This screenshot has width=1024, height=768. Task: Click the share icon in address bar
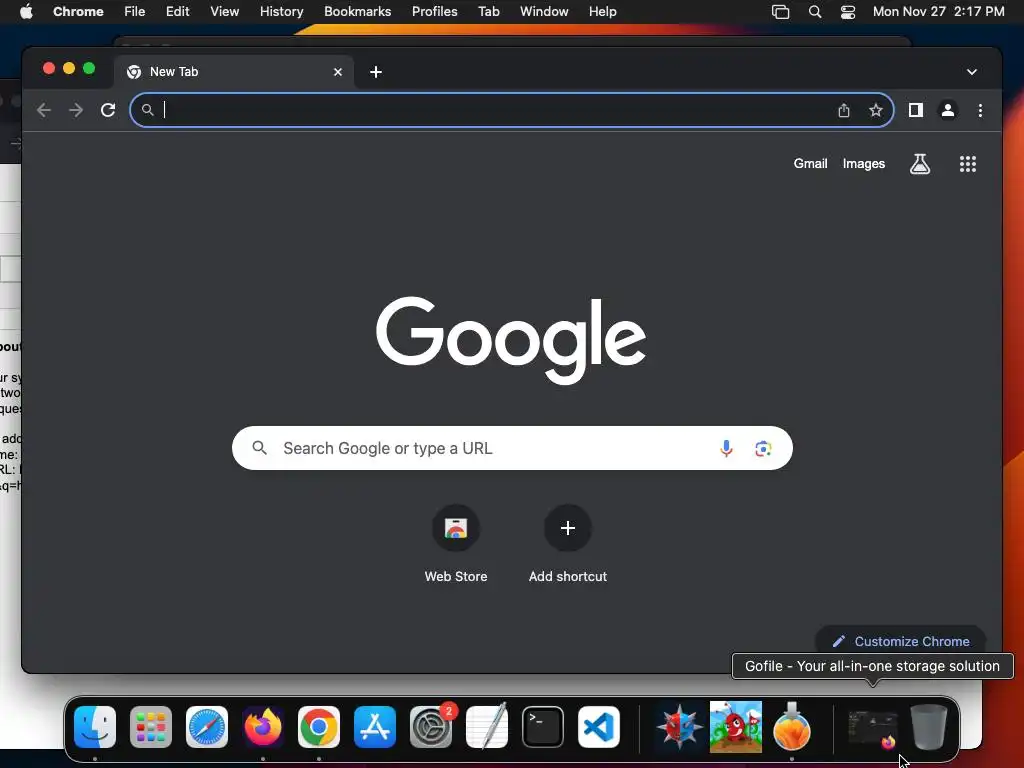844,110
